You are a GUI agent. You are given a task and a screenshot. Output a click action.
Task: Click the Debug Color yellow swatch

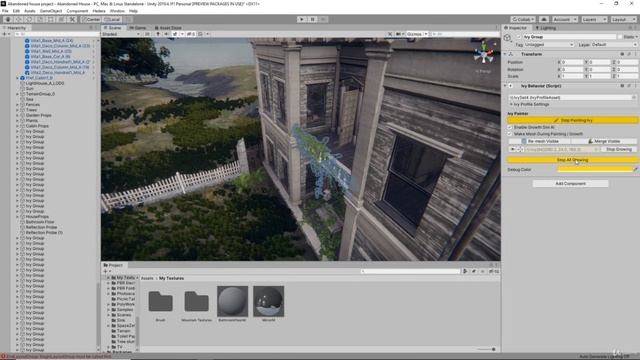(594, 169)
